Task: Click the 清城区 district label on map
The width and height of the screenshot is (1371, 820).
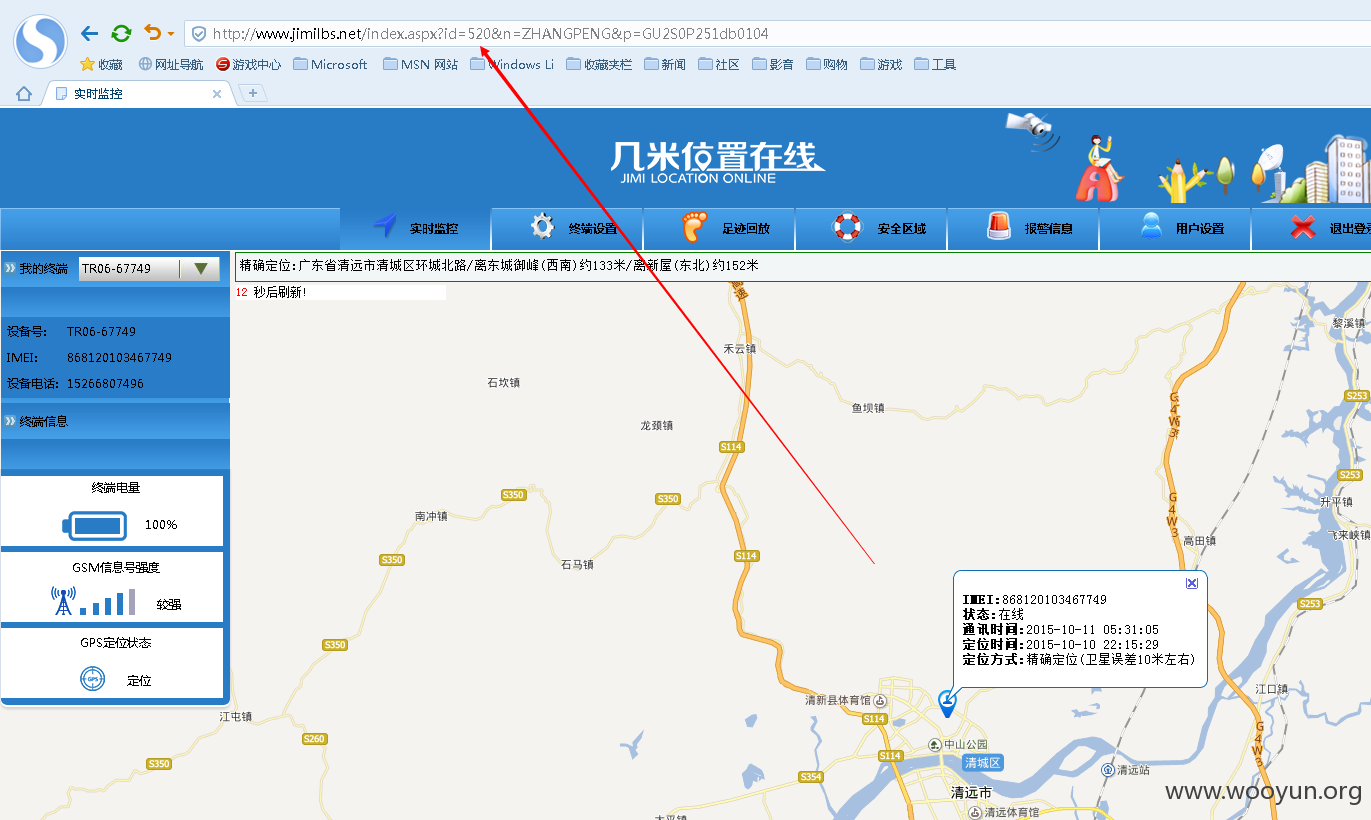Action: [x=982, y=763]
